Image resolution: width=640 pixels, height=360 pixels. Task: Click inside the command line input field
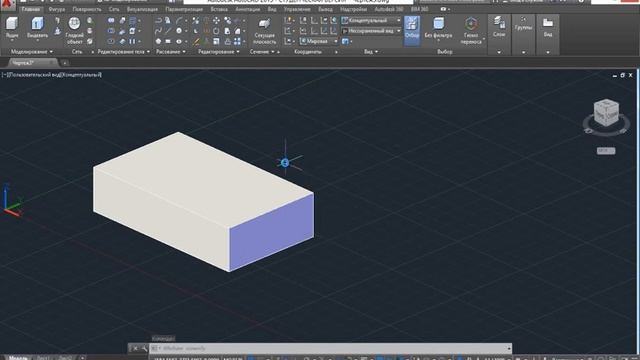click(x=331, y=348)
